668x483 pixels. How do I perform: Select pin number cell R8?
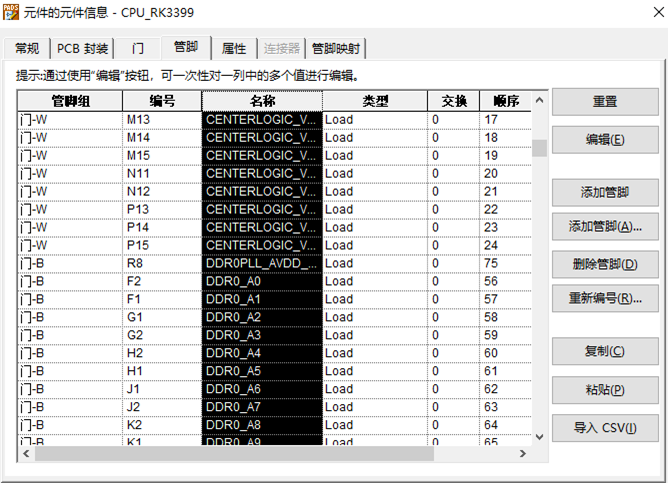pyautogui.click(x=162, y=263)
